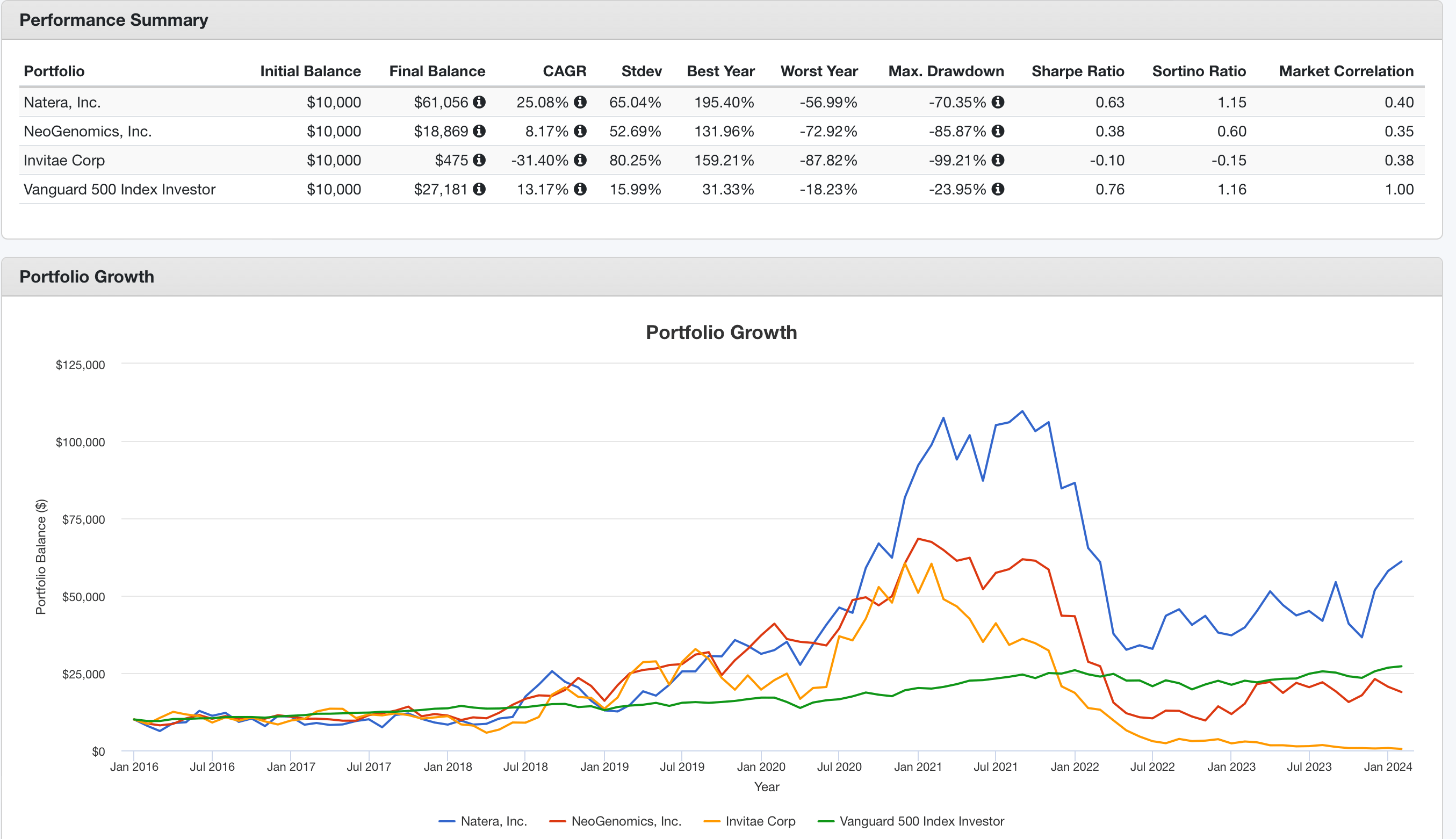
Task: Click info icon beside Natera final balance $61,056
Action: coord(479,102)
